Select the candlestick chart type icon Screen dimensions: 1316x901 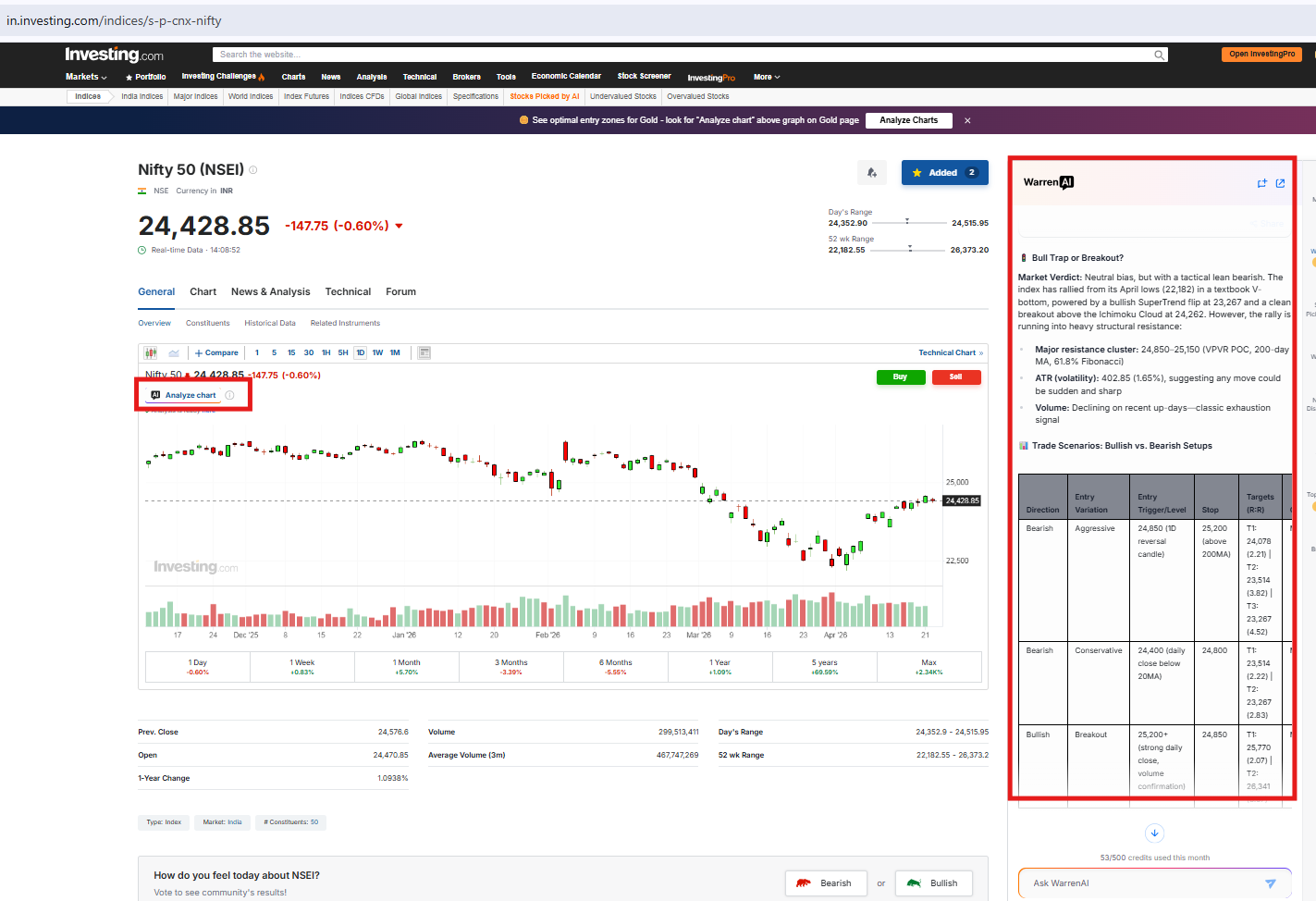point(151,352)
